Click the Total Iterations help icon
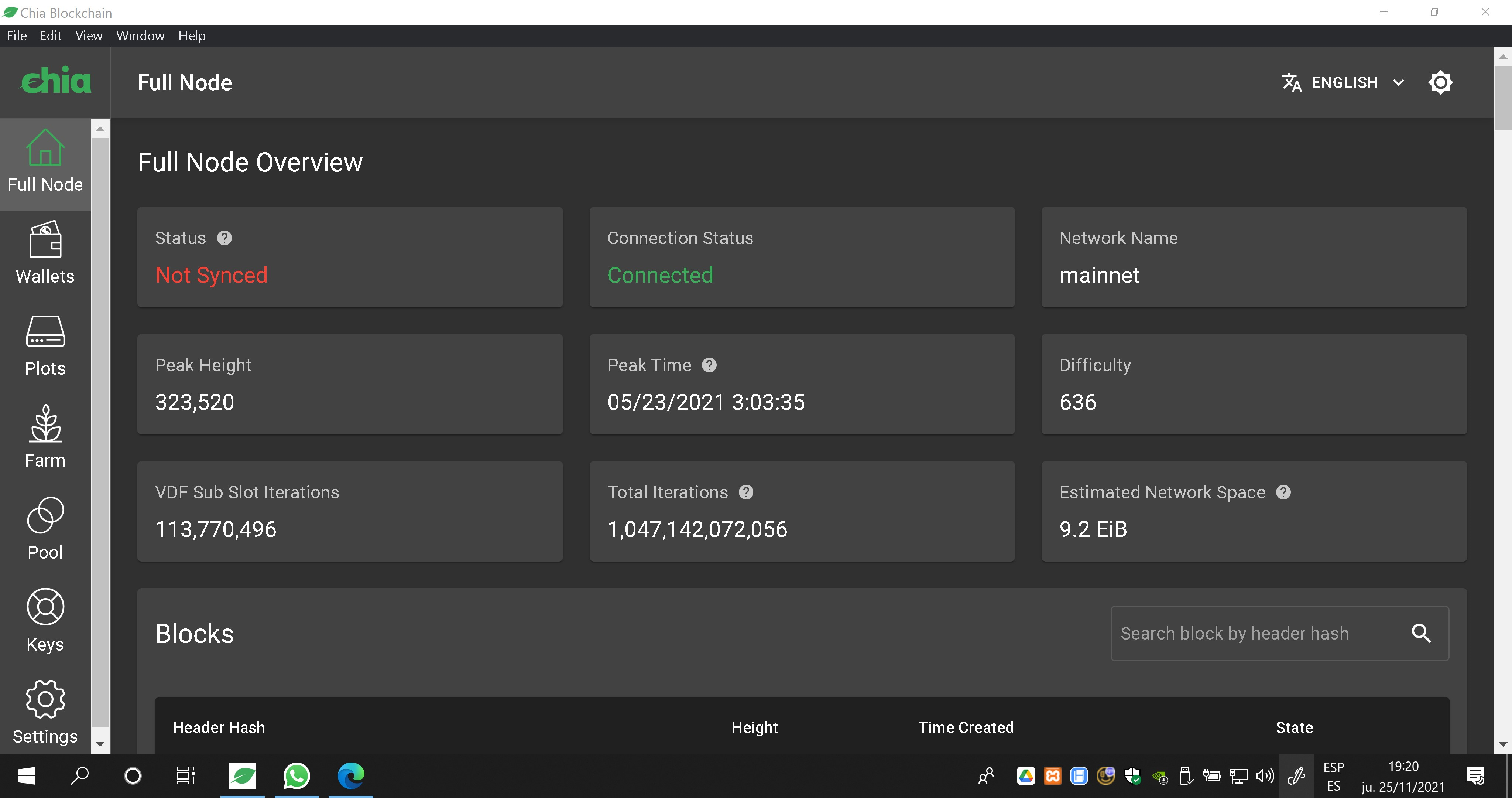The height and width of the screenshot is (798, 1512). click(x=746, y=492)
